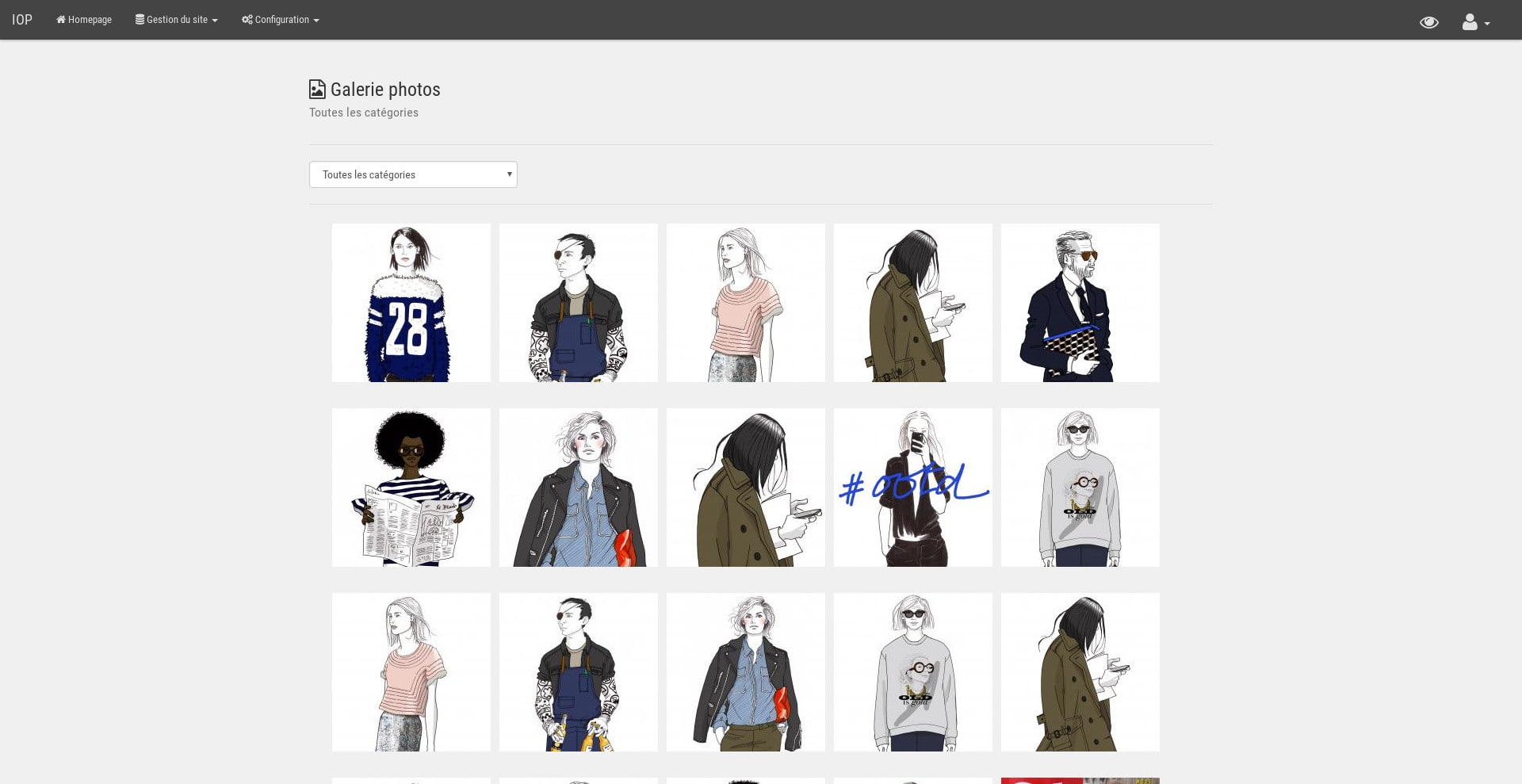
Task: Click the database icon beside Gestion du site
Action: 140,19
